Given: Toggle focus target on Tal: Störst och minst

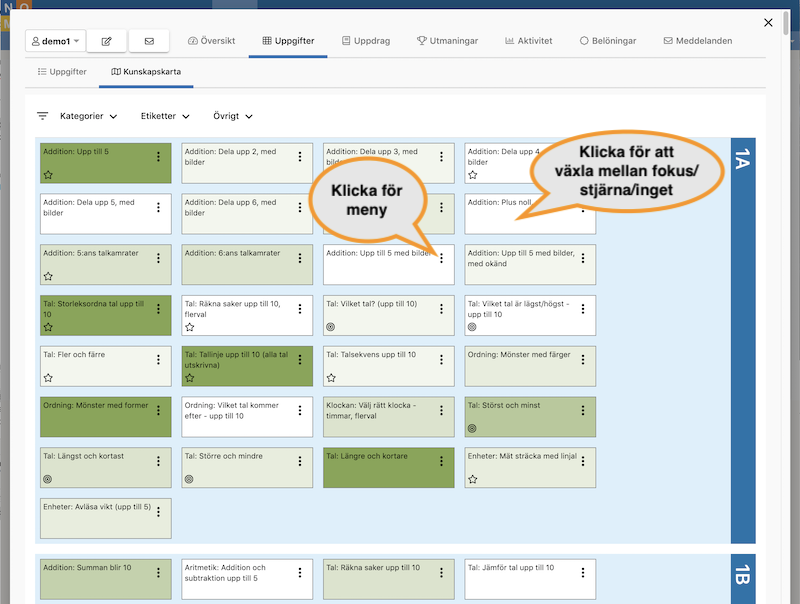Looking at the screenshot, I should [472, 429].
